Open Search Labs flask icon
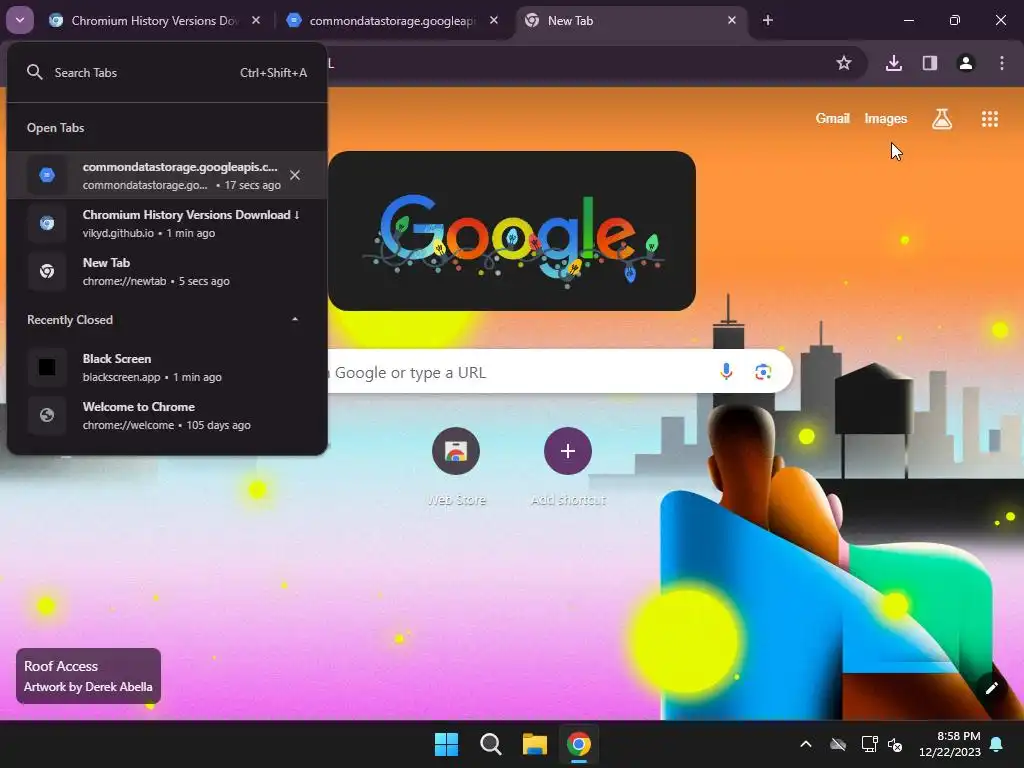The image size is (1024, 768). coord(942,119)
